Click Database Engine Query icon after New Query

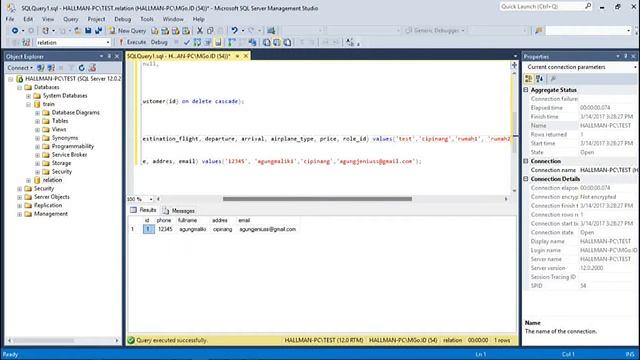pyautogui.click(x=155, y=31)
